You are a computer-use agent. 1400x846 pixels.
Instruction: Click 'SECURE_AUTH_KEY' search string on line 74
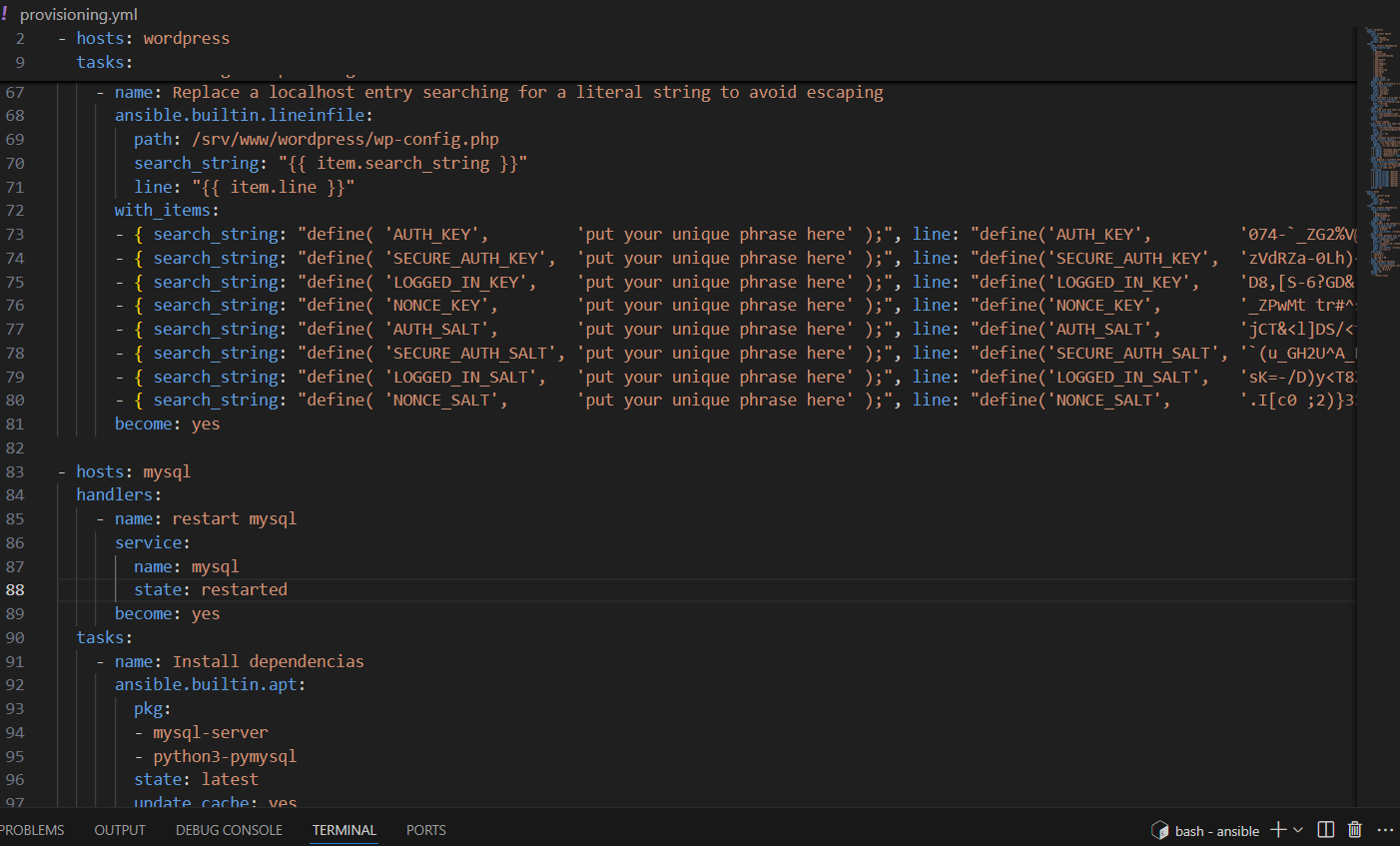[470, 258]
